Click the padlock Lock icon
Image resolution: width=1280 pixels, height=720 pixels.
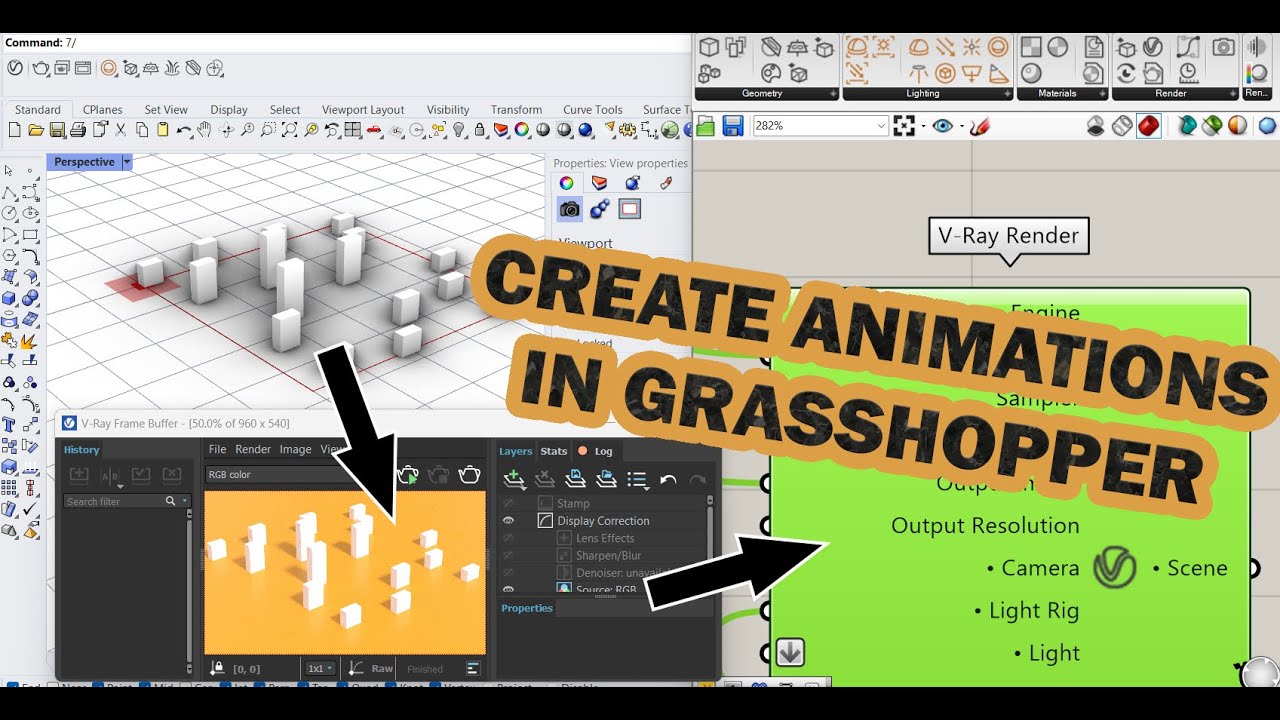tap(480, 130)
